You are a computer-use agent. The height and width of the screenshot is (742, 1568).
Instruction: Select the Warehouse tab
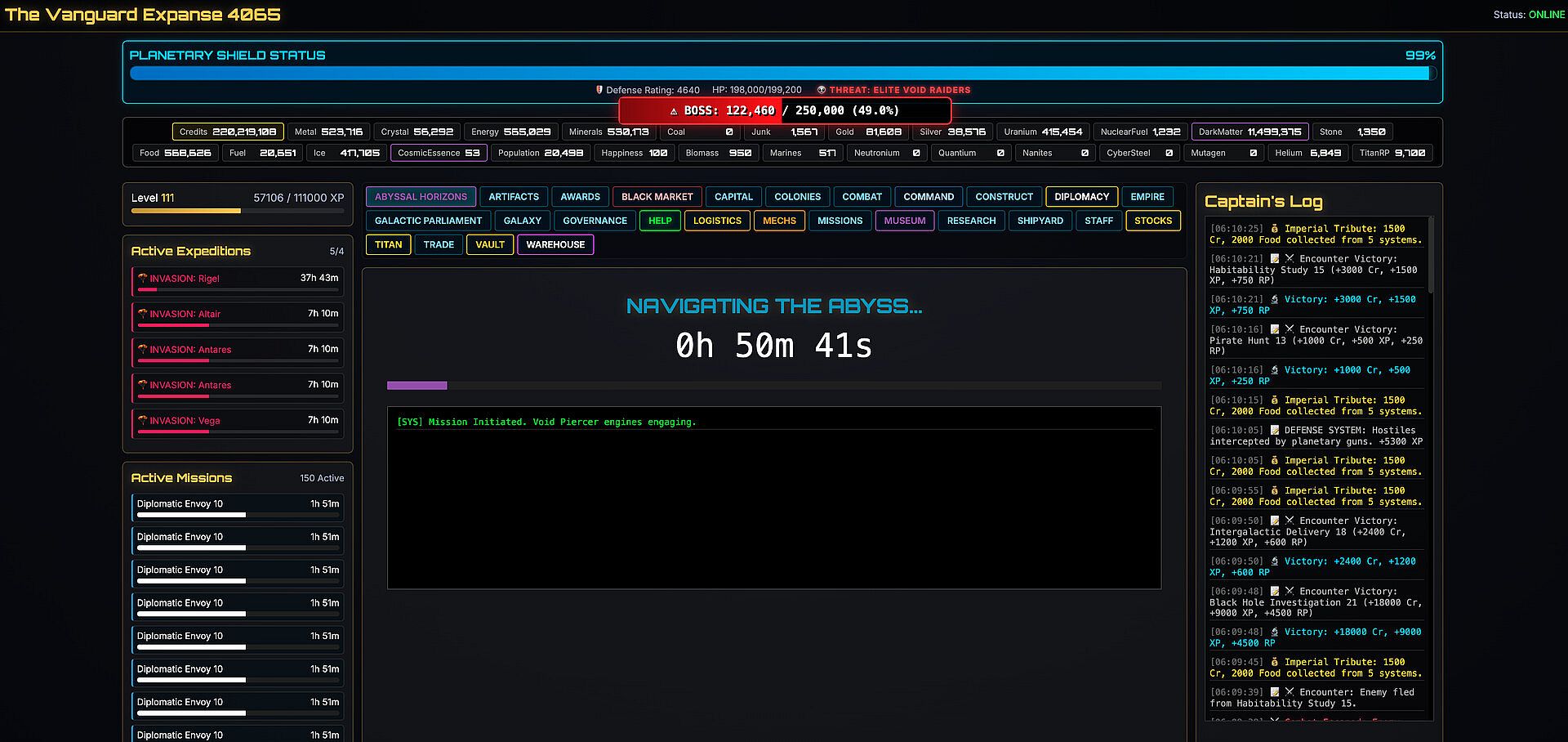coord(555,244)
